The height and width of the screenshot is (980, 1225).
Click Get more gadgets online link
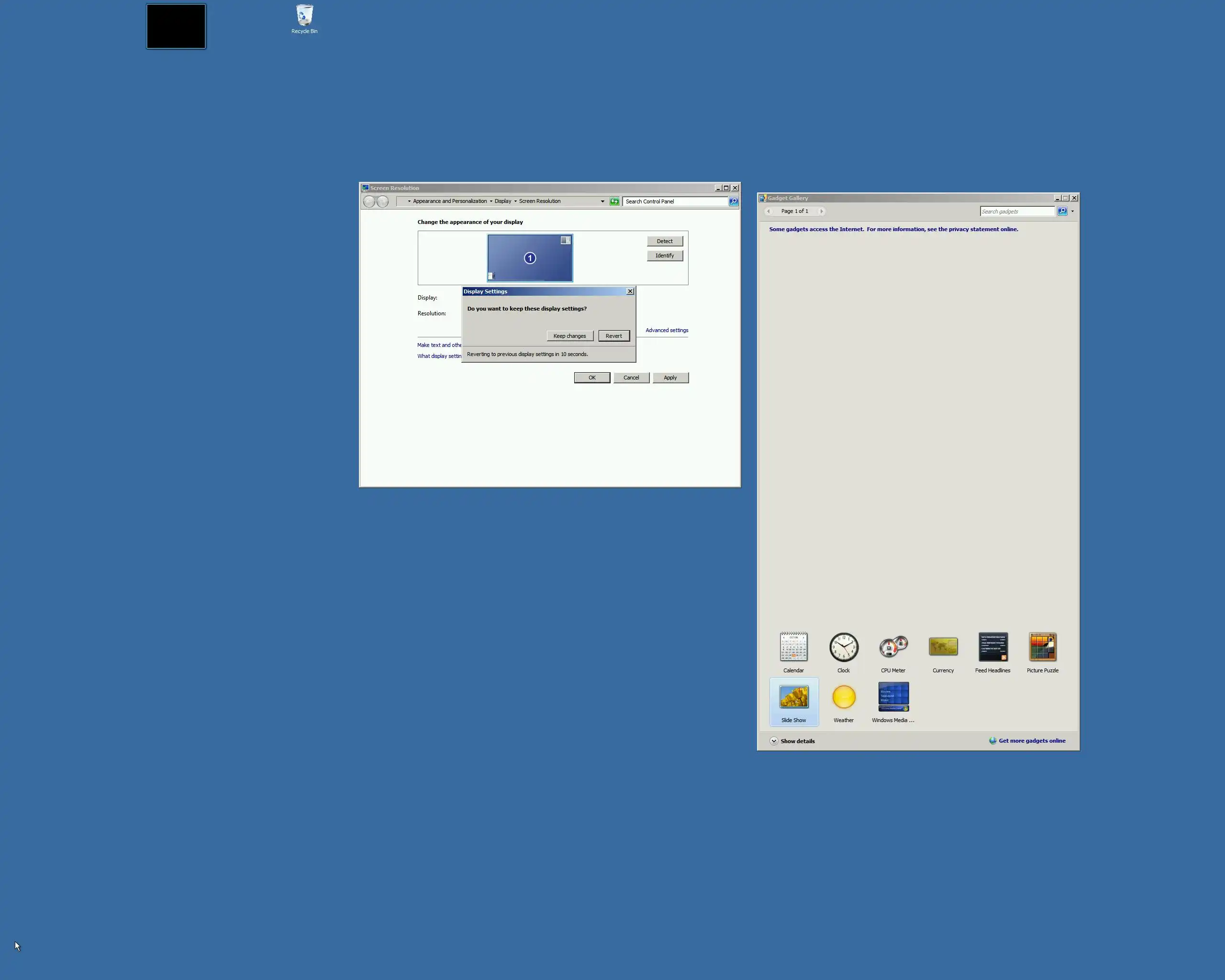click(x=1032, y=741)
